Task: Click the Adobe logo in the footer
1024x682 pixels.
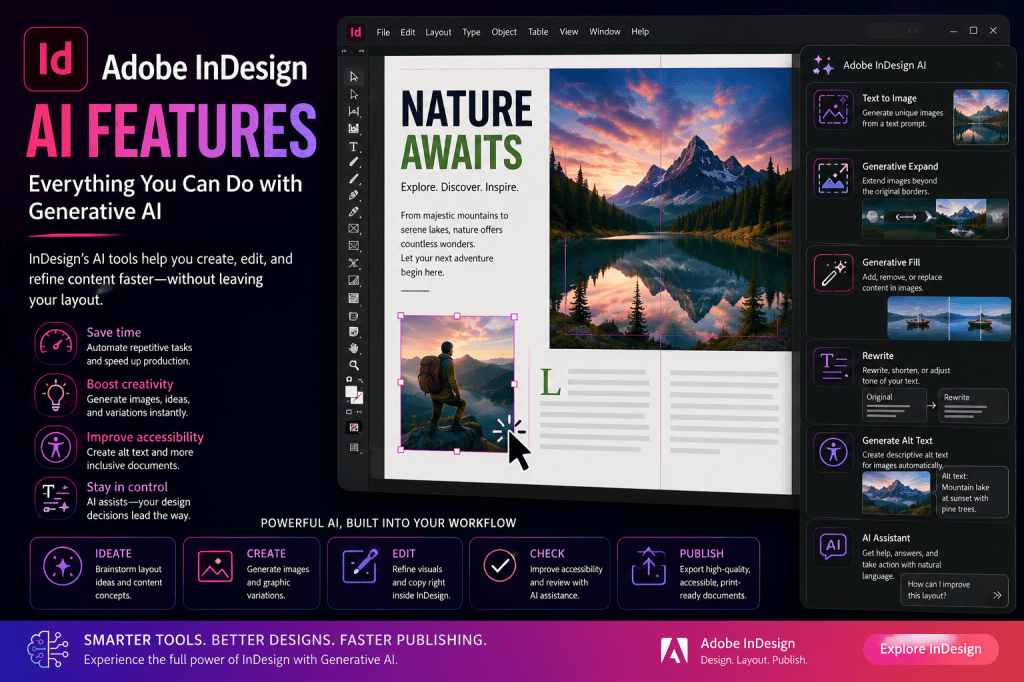Action: pyautogui.click(x=674, y=651)
